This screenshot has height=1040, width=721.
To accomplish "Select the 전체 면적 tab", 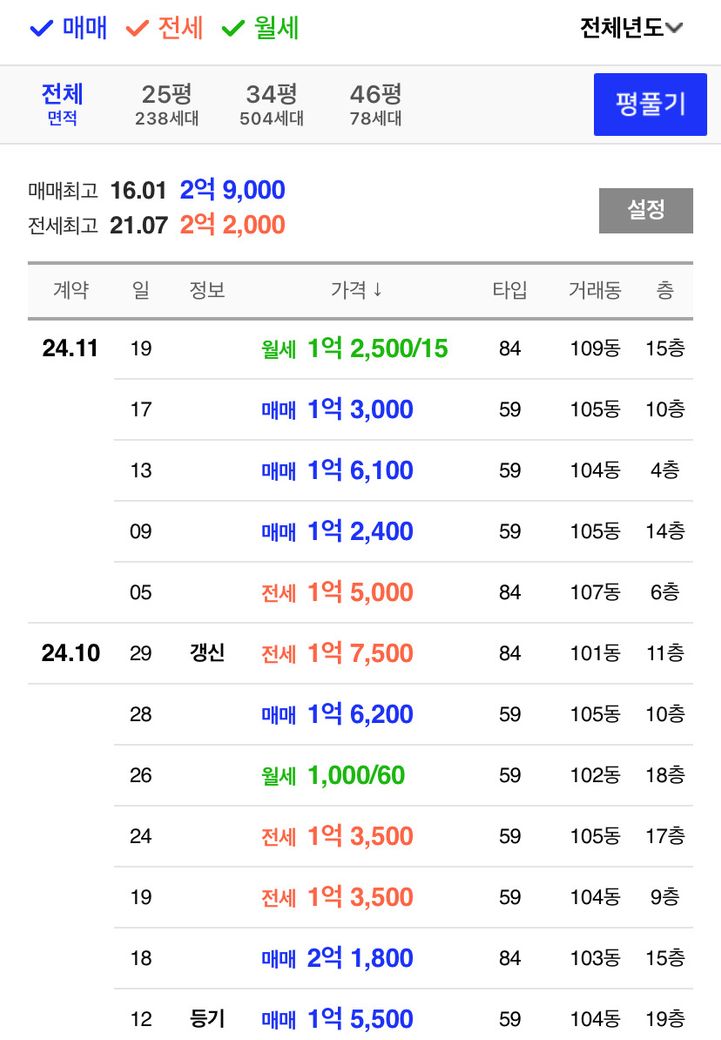I will [62, 104].
